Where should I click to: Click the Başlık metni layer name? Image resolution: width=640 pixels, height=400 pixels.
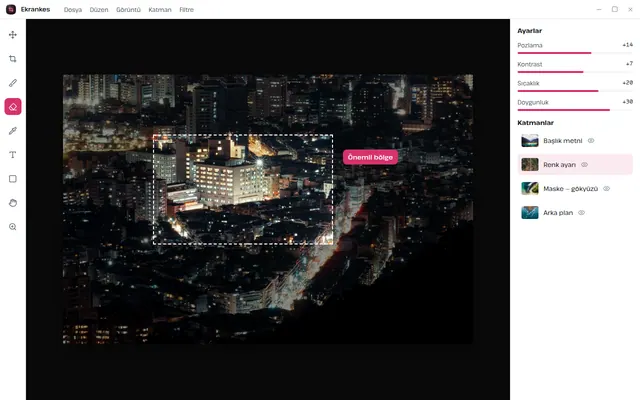point(562,141)
